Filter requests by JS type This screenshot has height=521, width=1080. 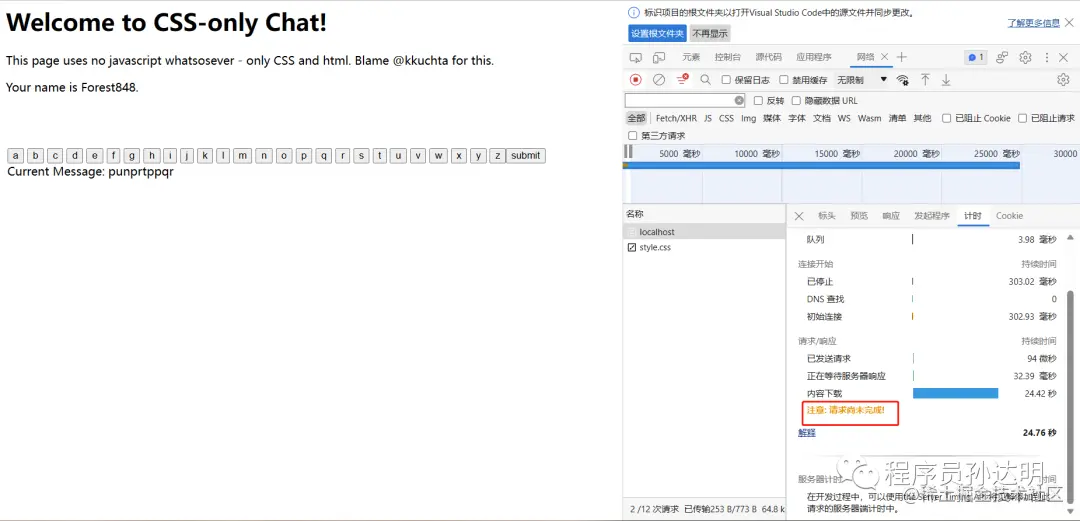click(x=708, y=119)
